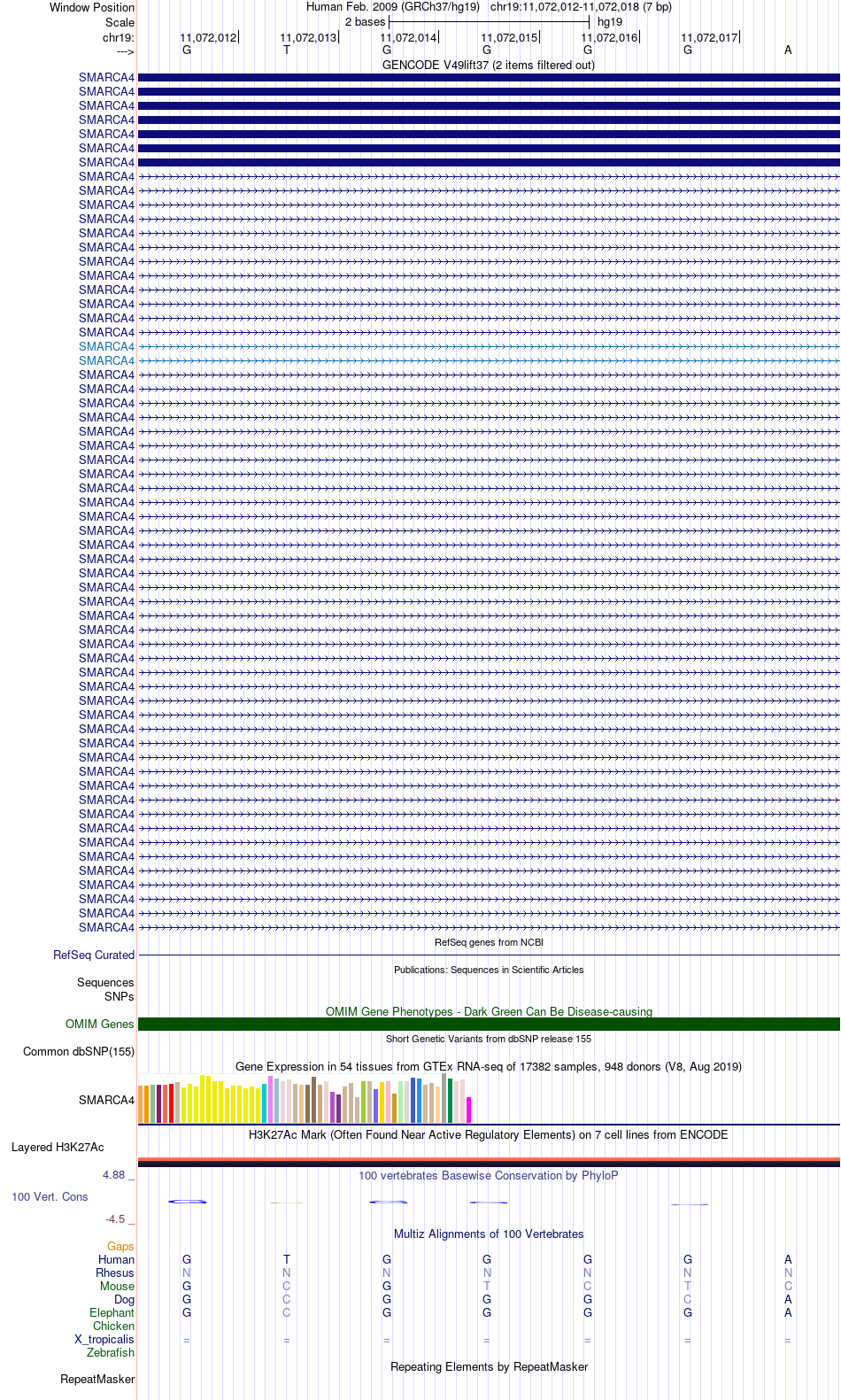
Task: Open the H3K27Ac Mark ENCODE track title
Action: 489,1135
